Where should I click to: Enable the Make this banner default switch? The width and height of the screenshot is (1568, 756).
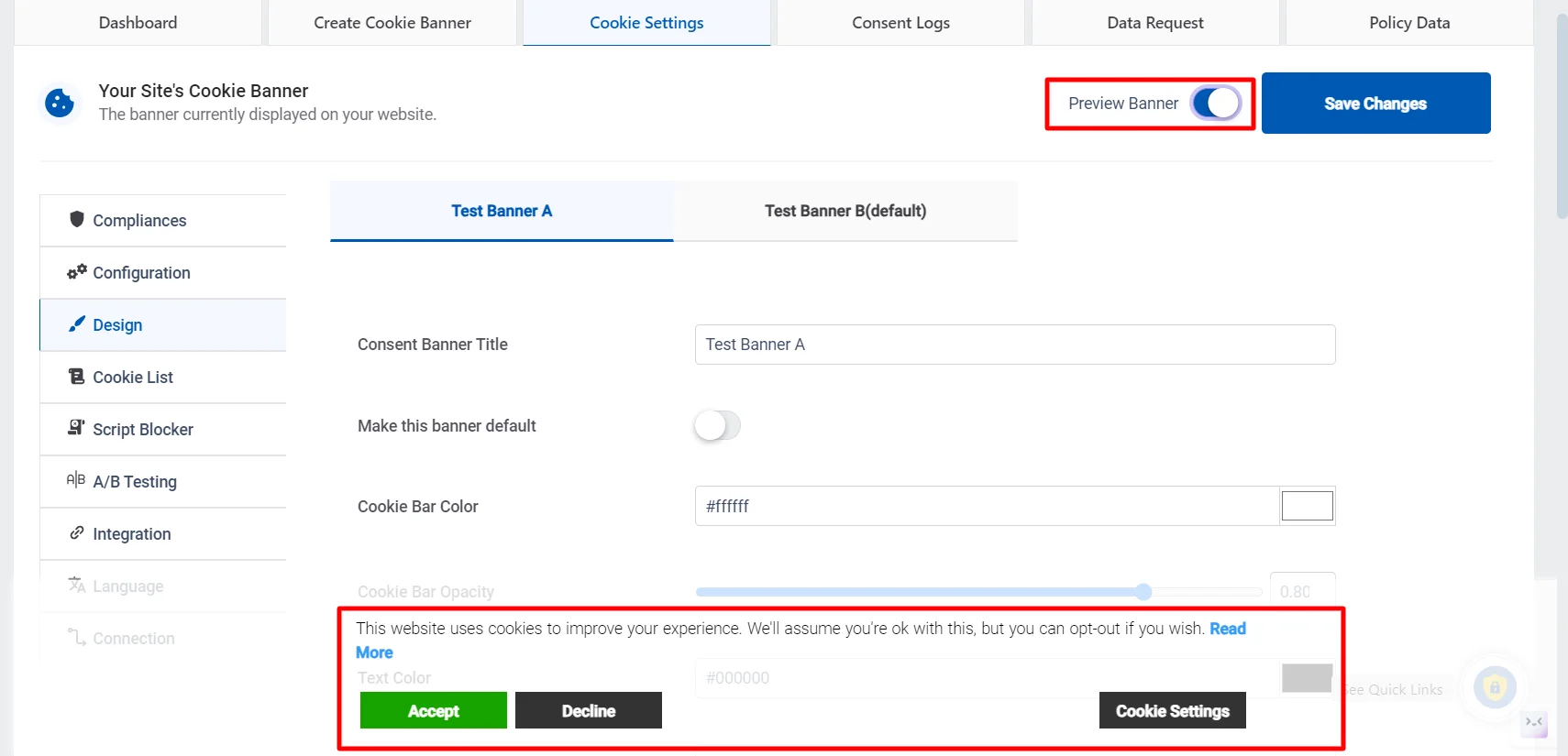(717, 425)
